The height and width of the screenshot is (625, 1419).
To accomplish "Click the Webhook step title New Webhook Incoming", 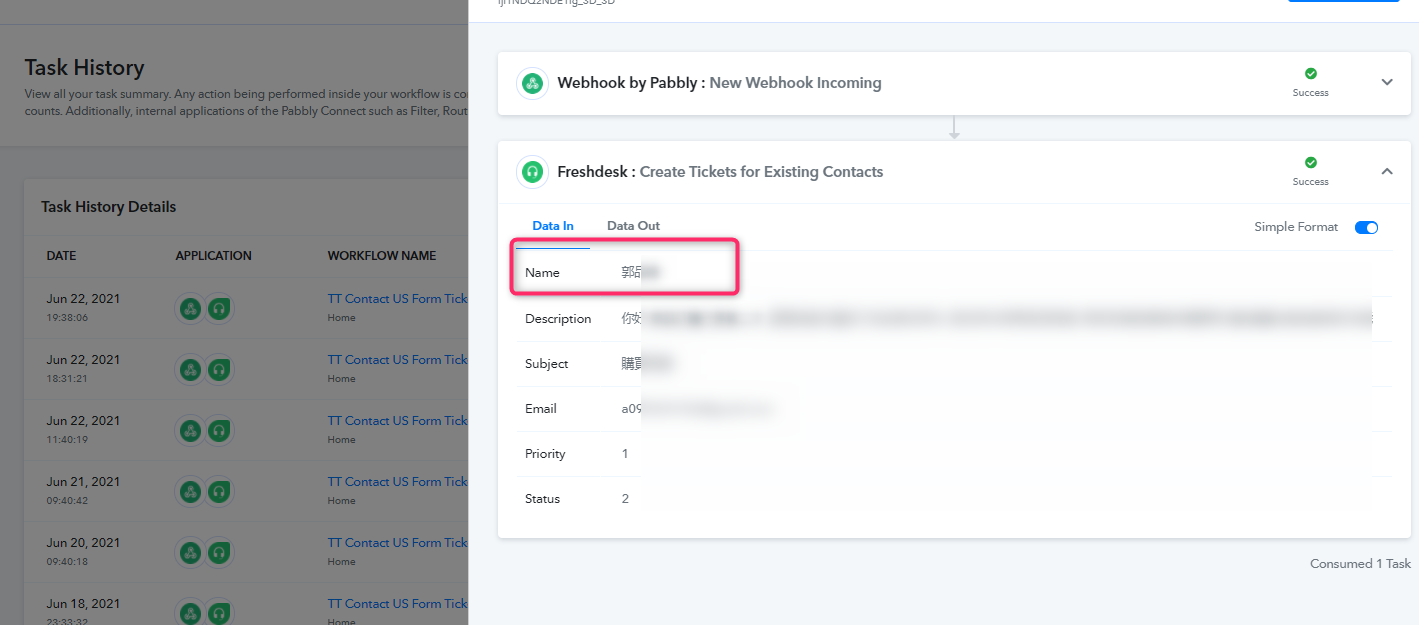I will (795, 83).
